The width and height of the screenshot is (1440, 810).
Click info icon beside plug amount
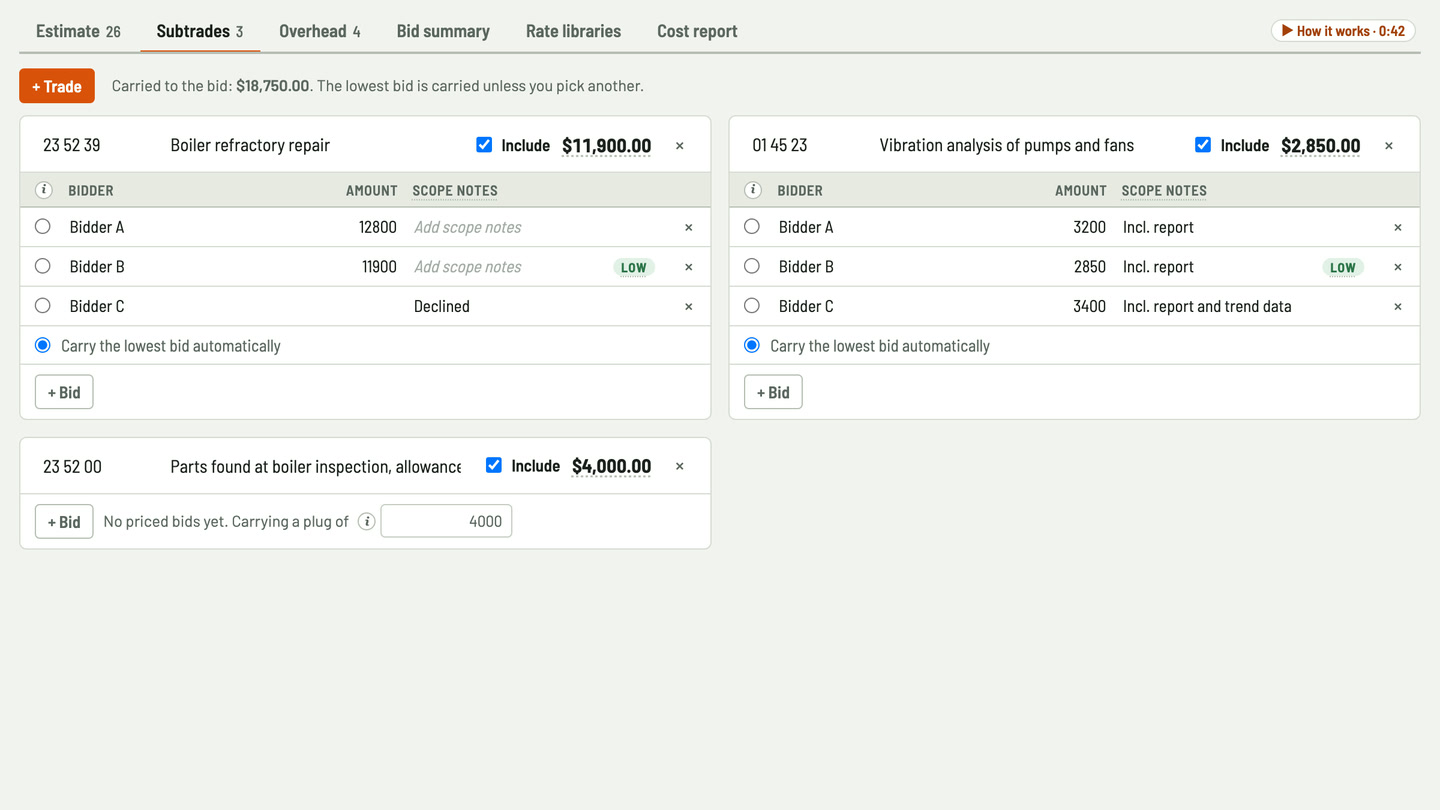pos(367,521)
